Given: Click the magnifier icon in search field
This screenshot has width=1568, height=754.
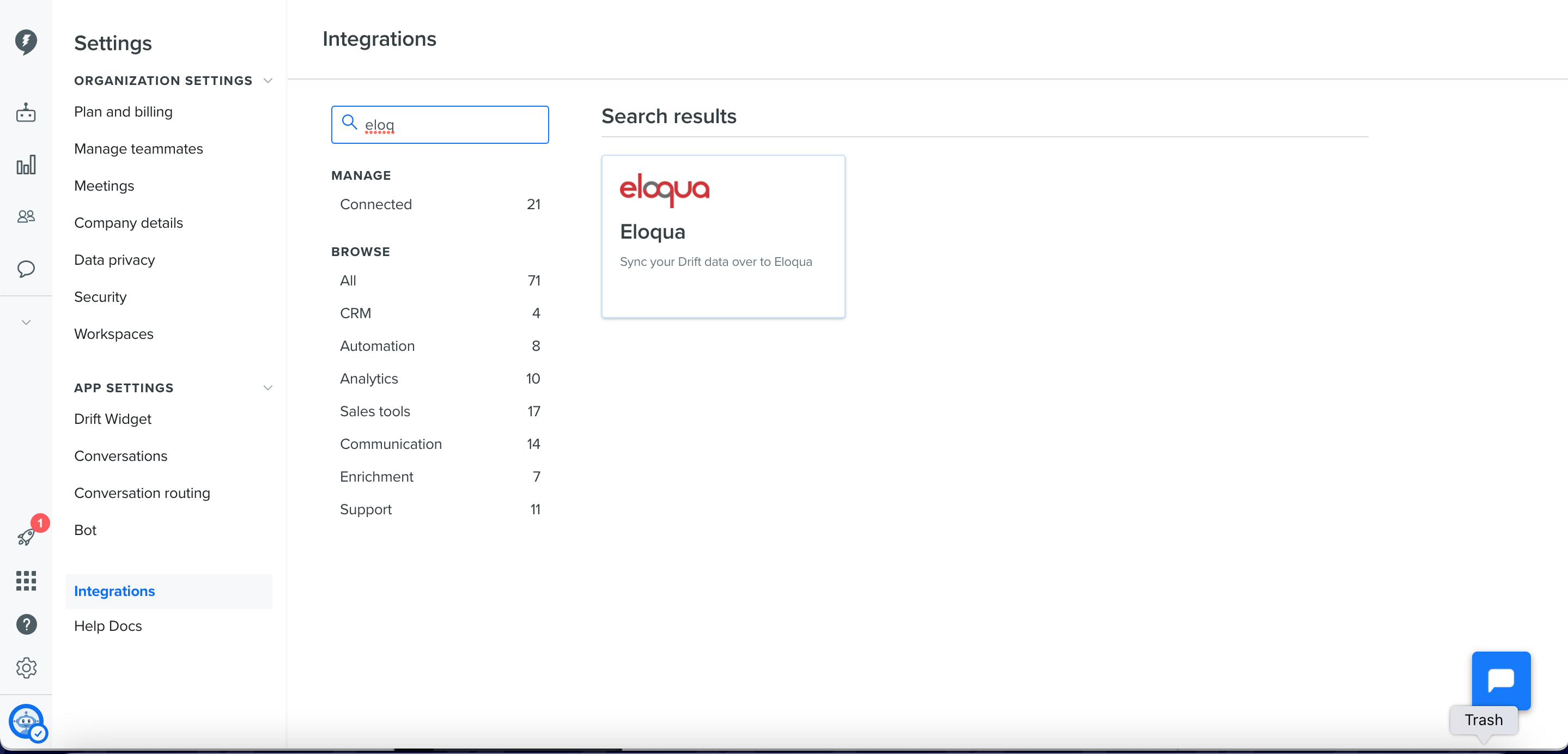Looking at the screenshot, I should (349, 123).
